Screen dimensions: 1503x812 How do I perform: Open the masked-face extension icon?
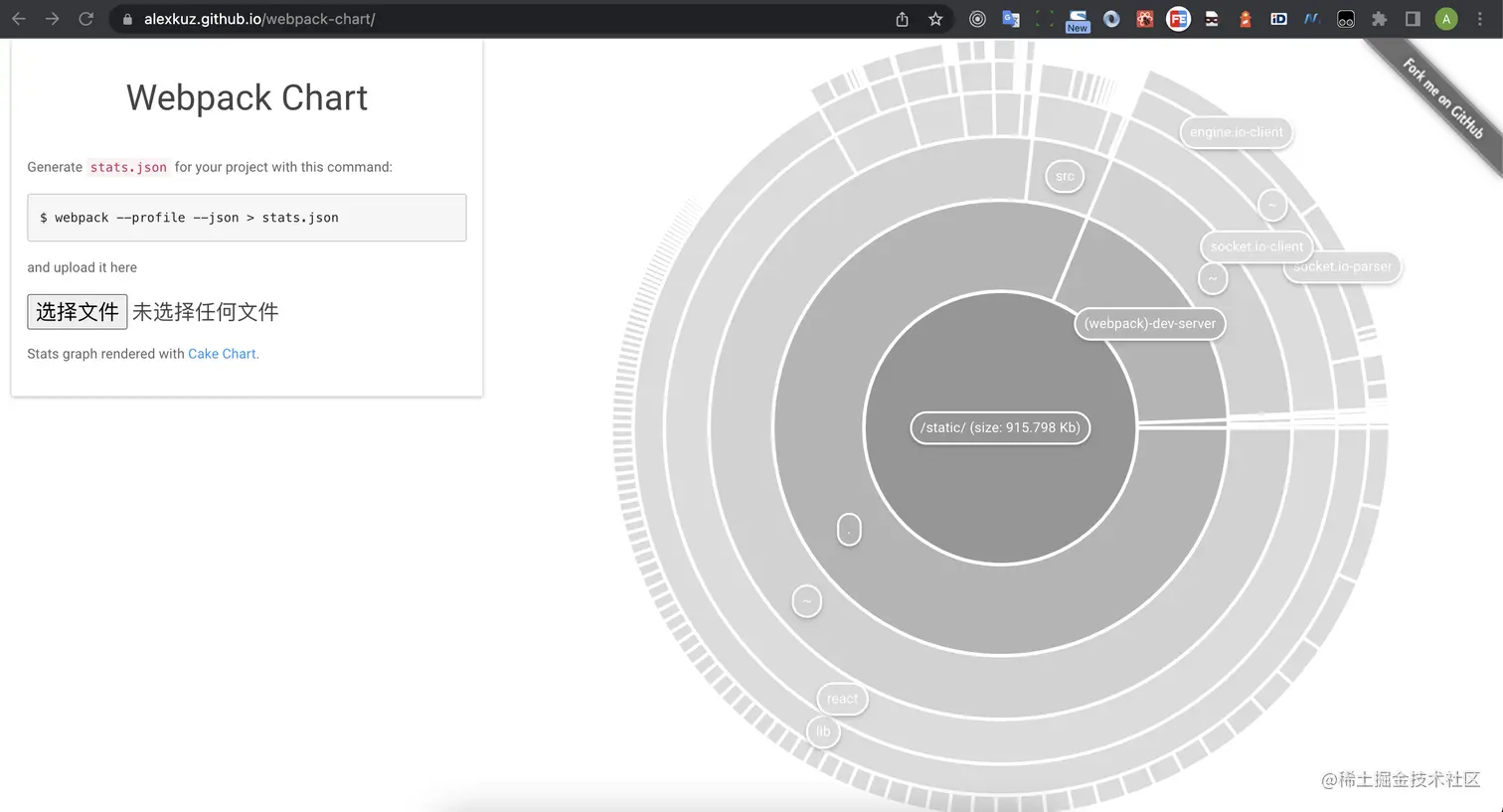coord(1212,19)
